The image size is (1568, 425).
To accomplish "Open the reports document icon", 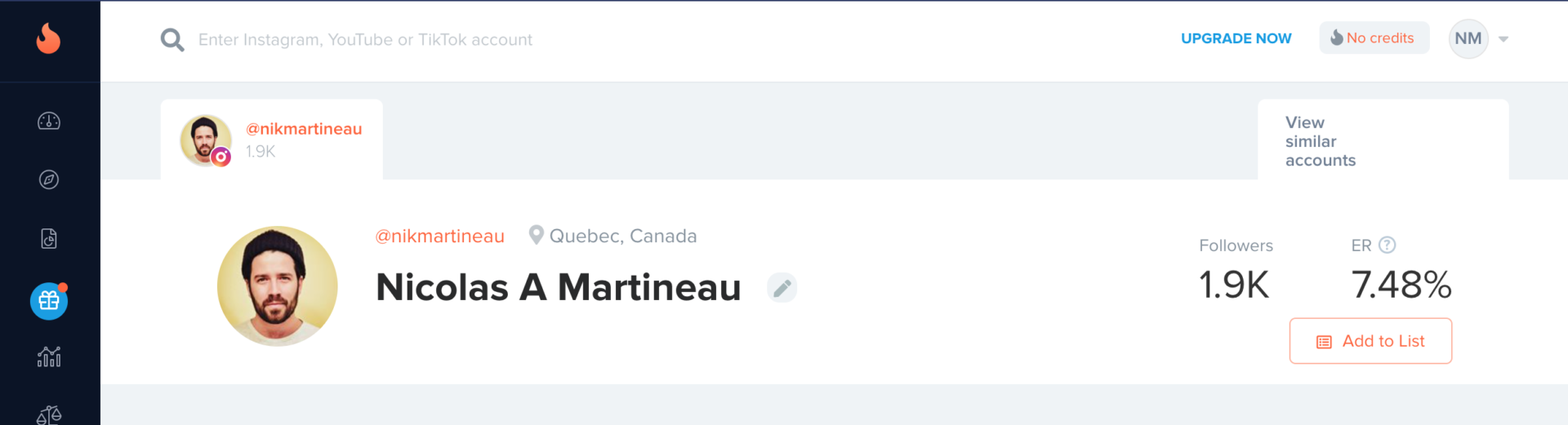I will coord(49,239).
